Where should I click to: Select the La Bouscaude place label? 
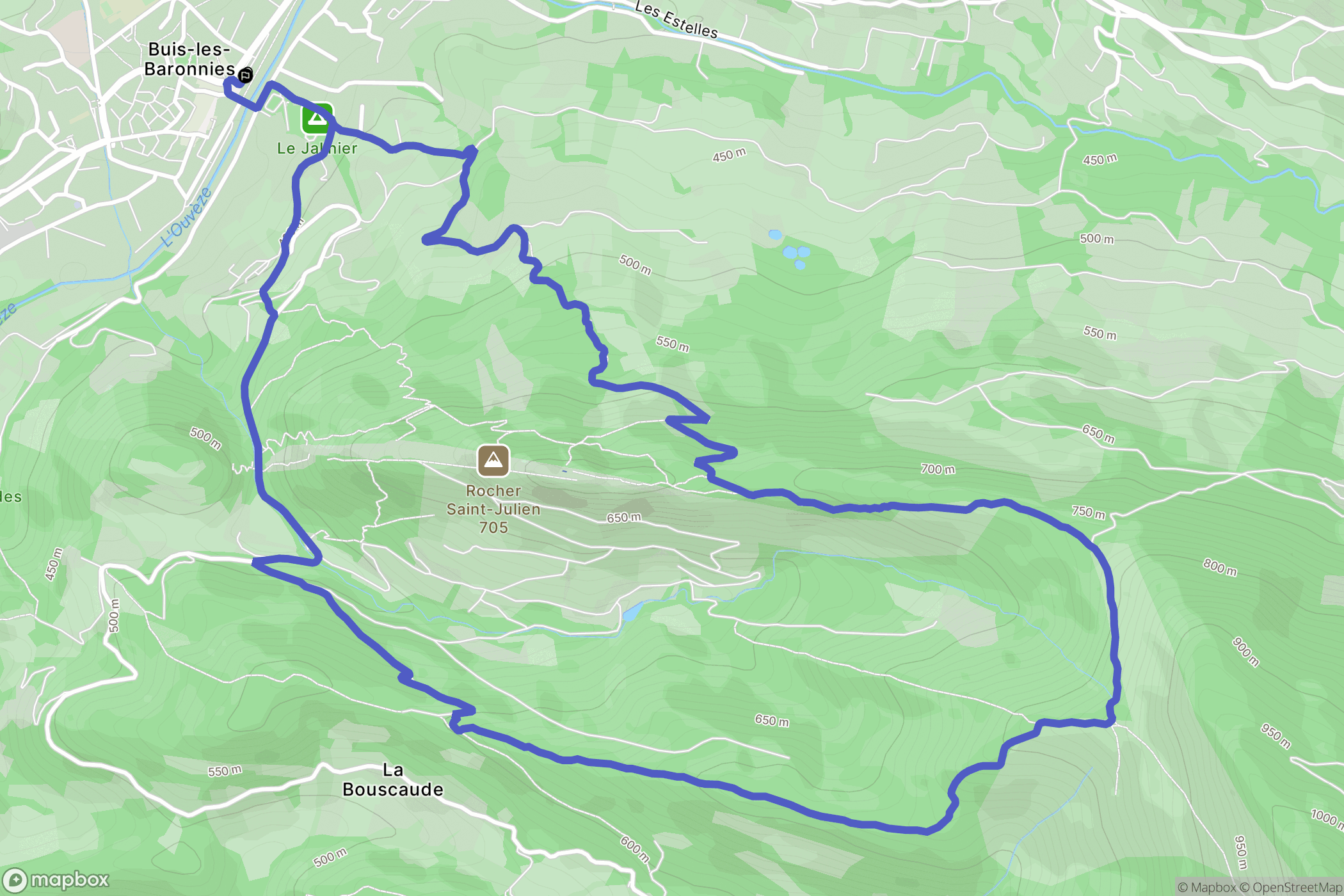click(x=393, y=780)
